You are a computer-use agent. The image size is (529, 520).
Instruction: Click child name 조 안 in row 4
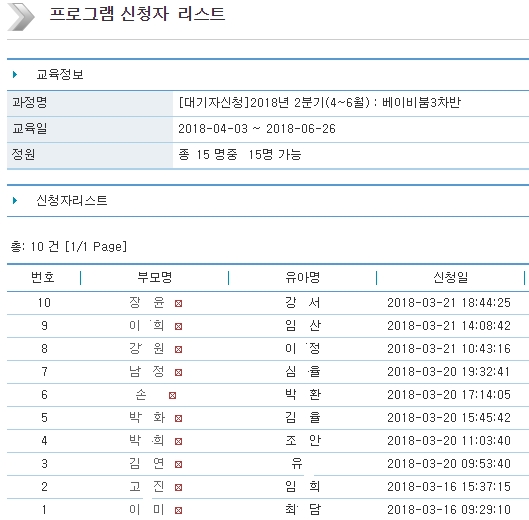point(303,441)
